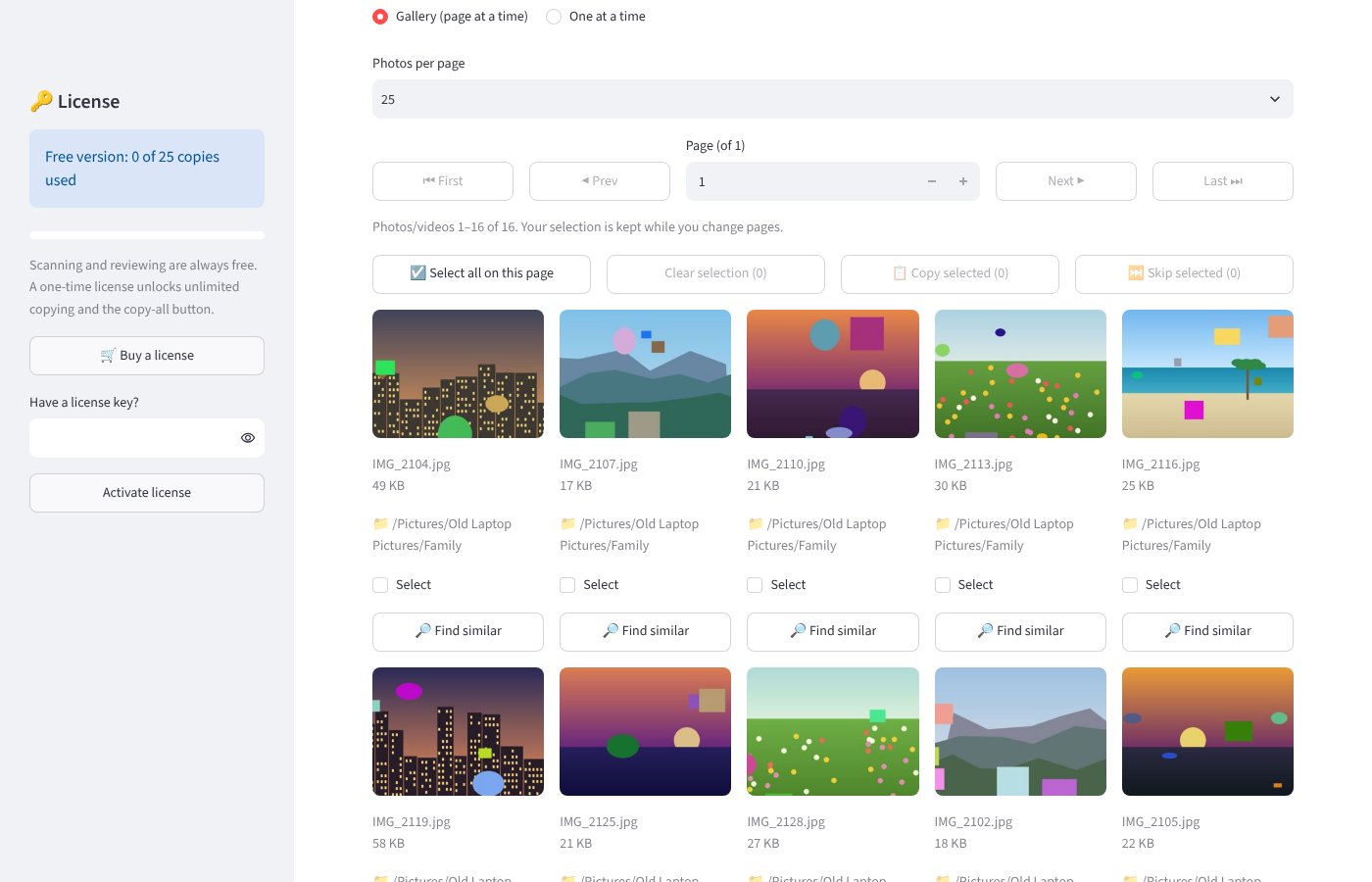
Task: Find similar photos to IMG_2107.jpg
Action: tap(645, 631)
